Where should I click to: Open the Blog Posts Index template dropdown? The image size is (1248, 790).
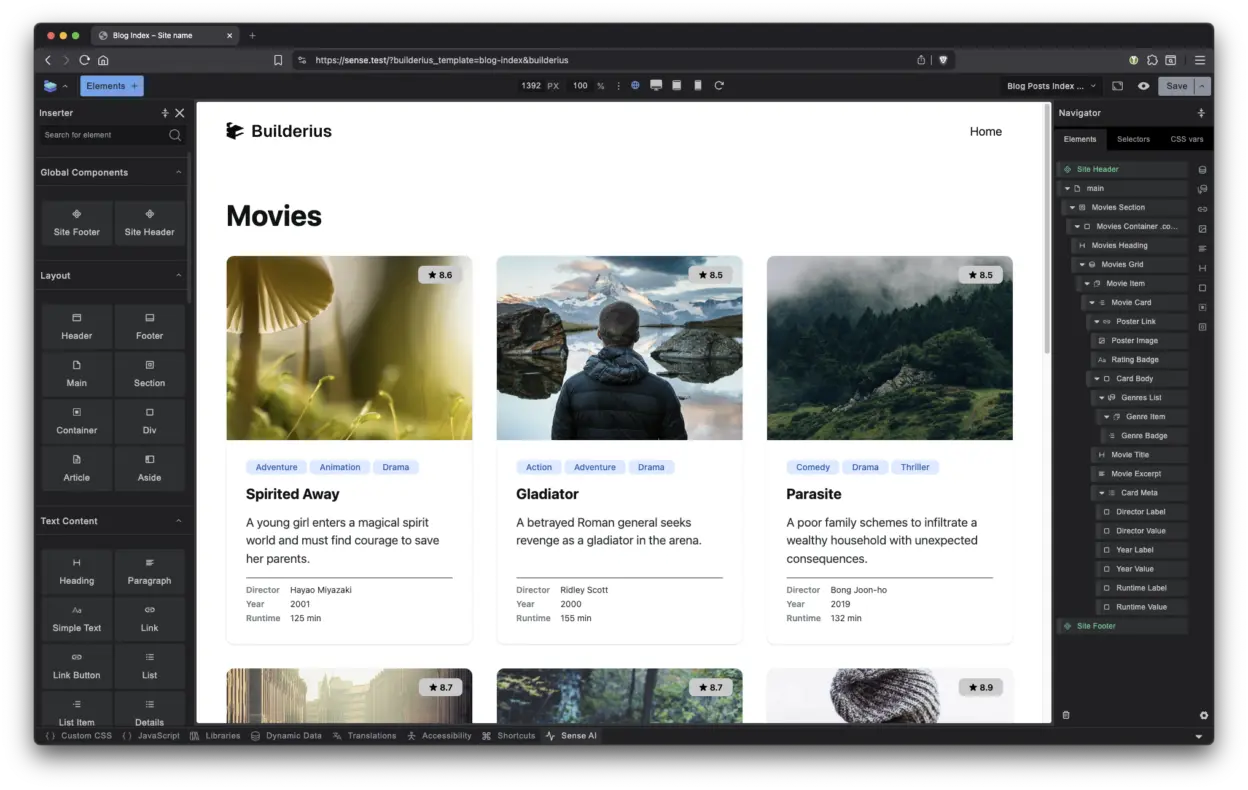tap(1051, 86)
